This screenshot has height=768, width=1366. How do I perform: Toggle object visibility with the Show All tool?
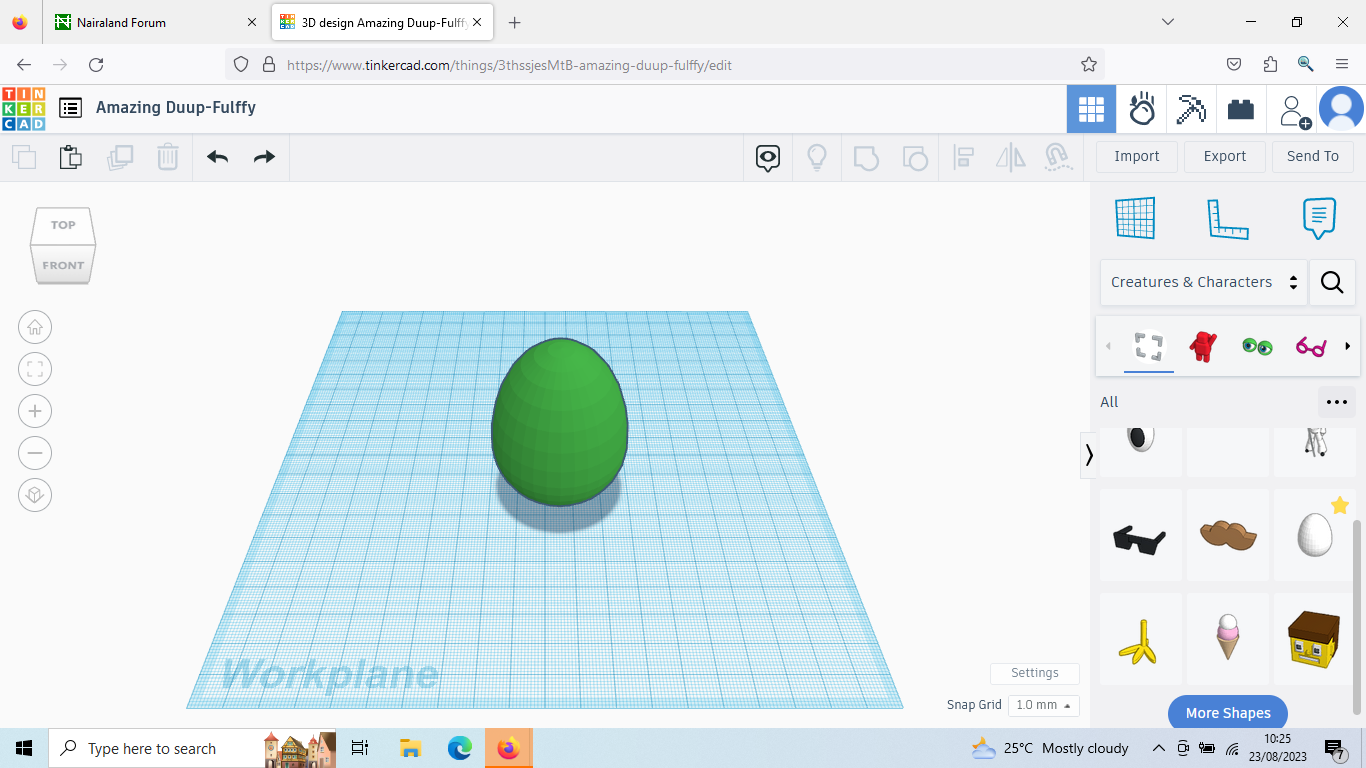click(x=767, y=157)
